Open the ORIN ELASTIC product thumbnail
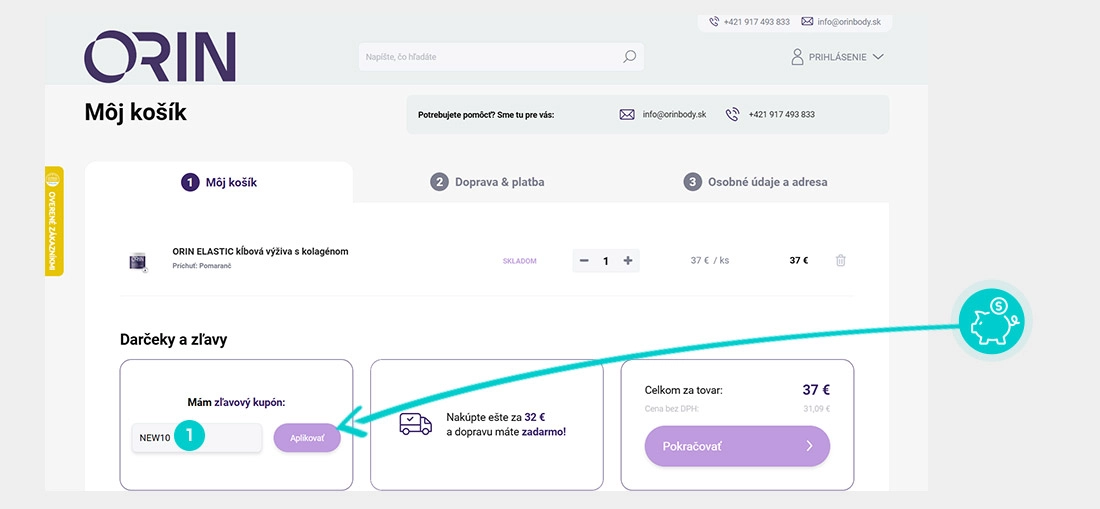The height and width of the screenshot is (509, 1100). tap(138, 262)
